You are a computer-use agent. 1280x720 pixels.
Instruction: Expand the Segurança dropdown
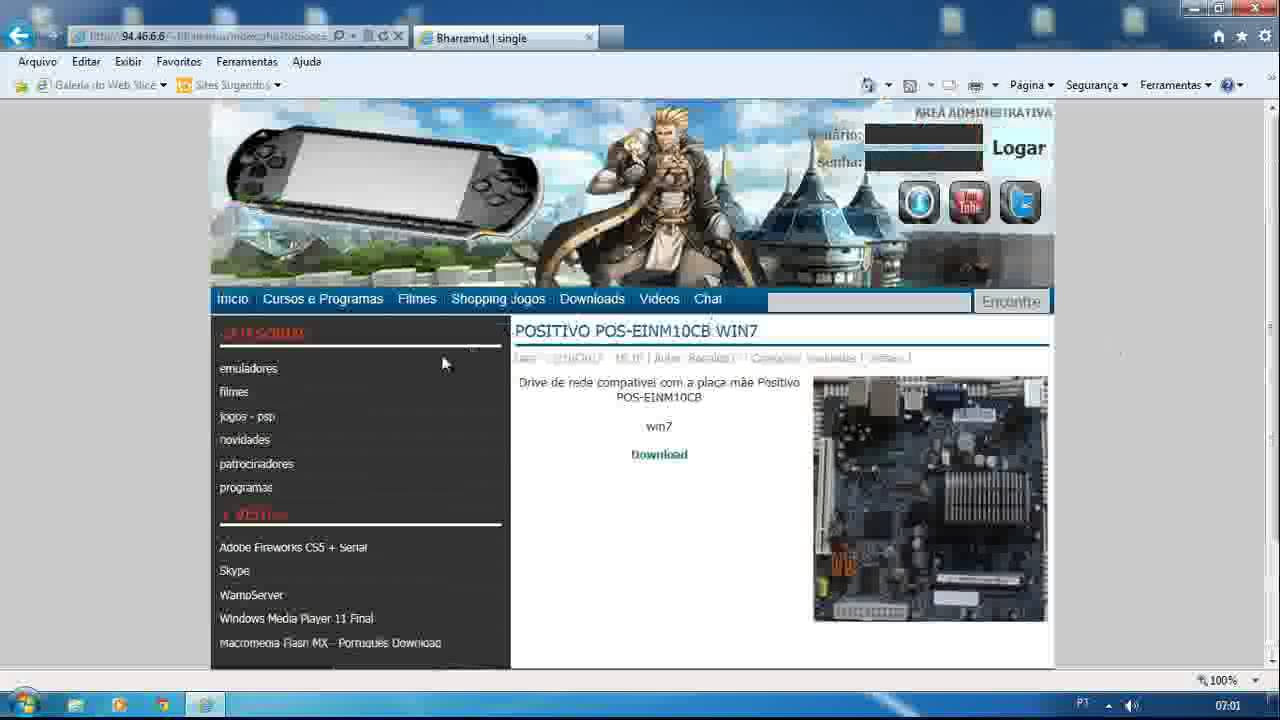click(1097, 85)
